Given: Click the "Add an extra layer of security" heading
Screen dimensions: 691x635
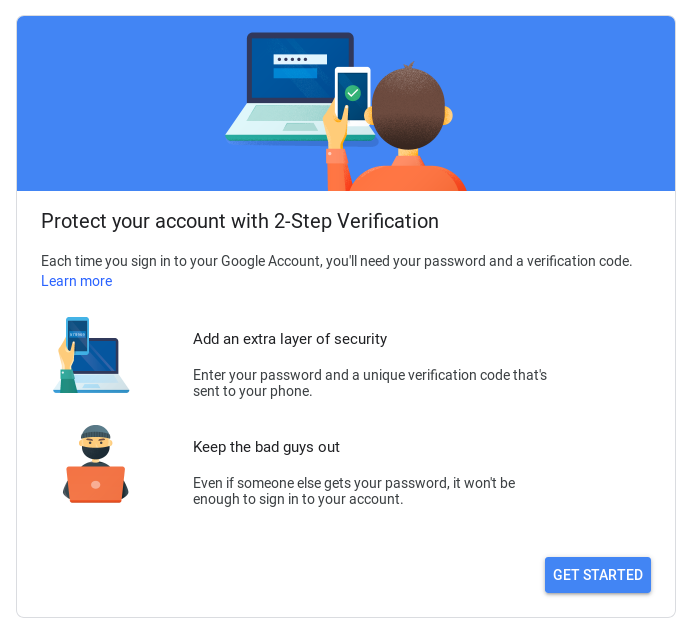Looking at the screenshot, I should click(290, 339).
